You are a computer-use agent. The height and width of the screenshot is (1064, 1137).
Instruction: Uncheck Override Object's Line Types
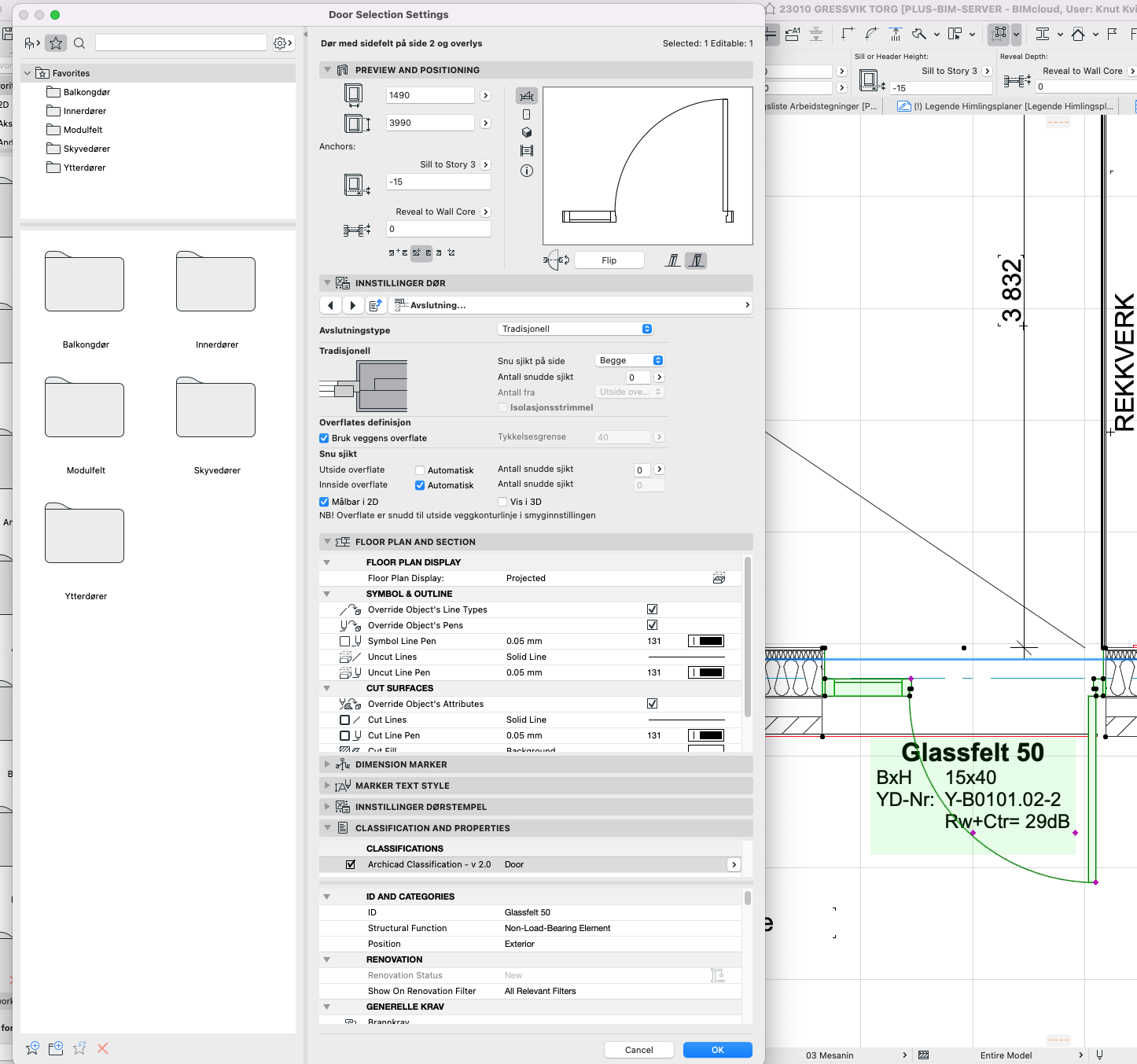tap(652, 609)
